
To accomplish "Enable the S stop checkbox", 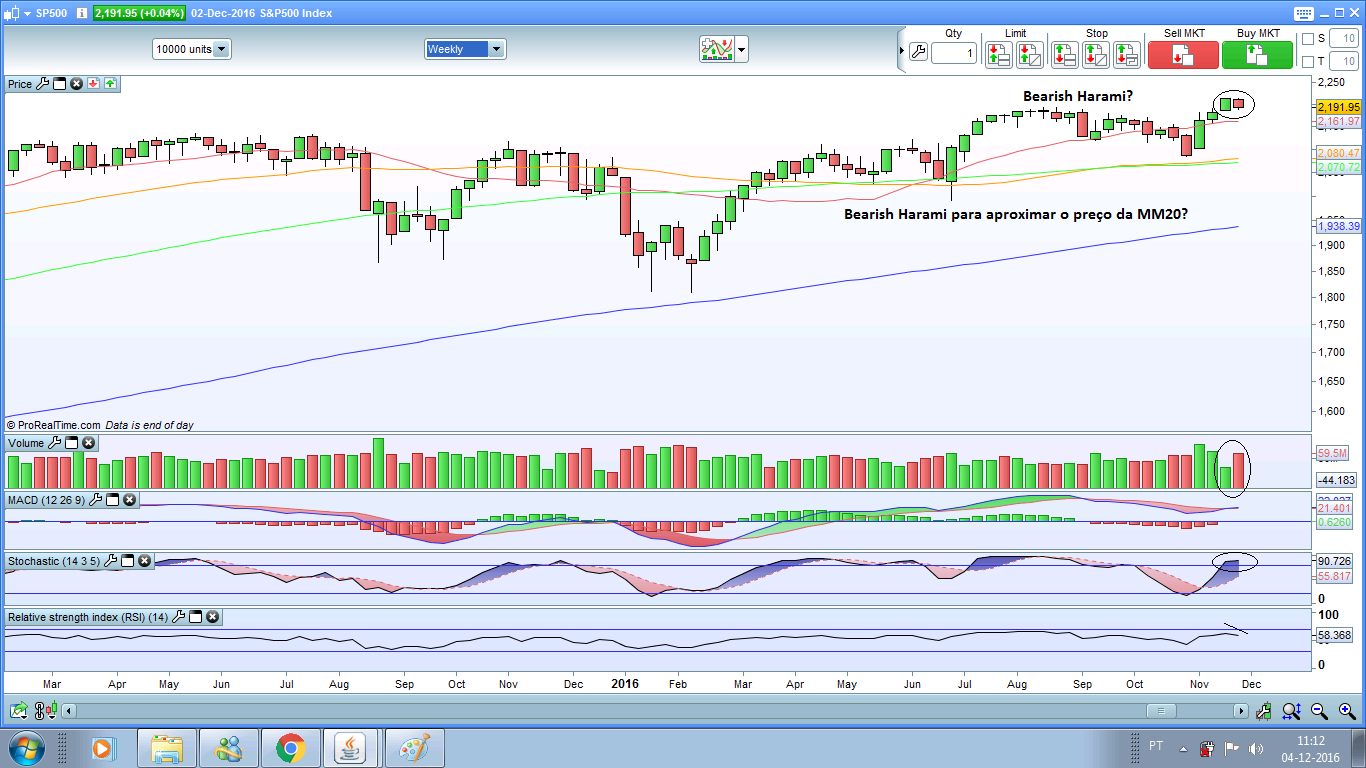I will point(1308,39).
